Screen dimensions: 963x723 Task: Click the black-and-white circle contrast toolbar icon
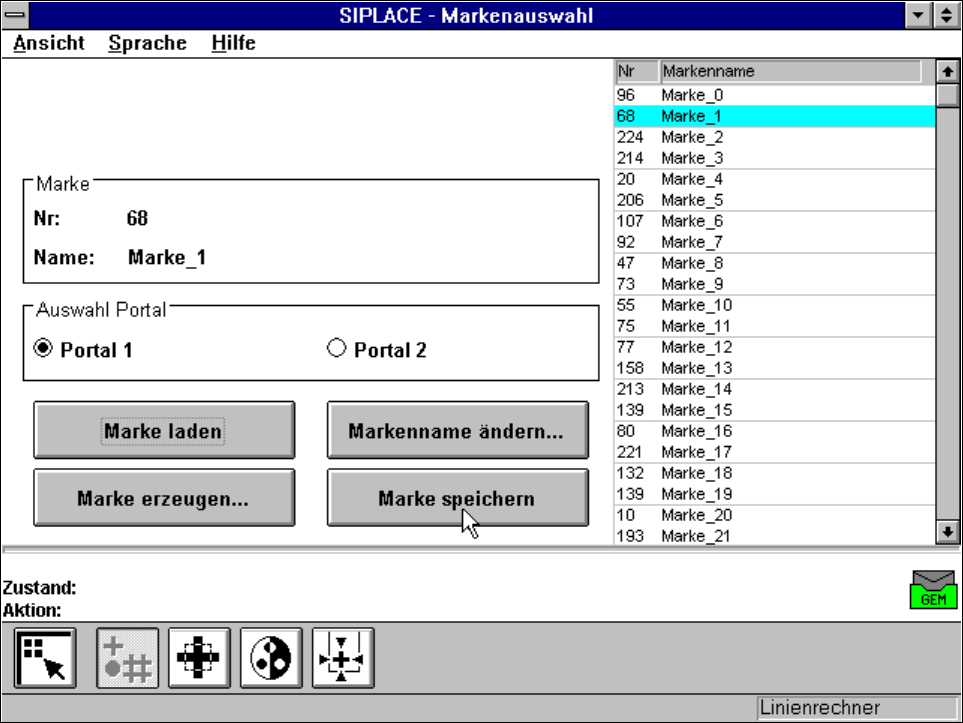click(x=271, y=658)
